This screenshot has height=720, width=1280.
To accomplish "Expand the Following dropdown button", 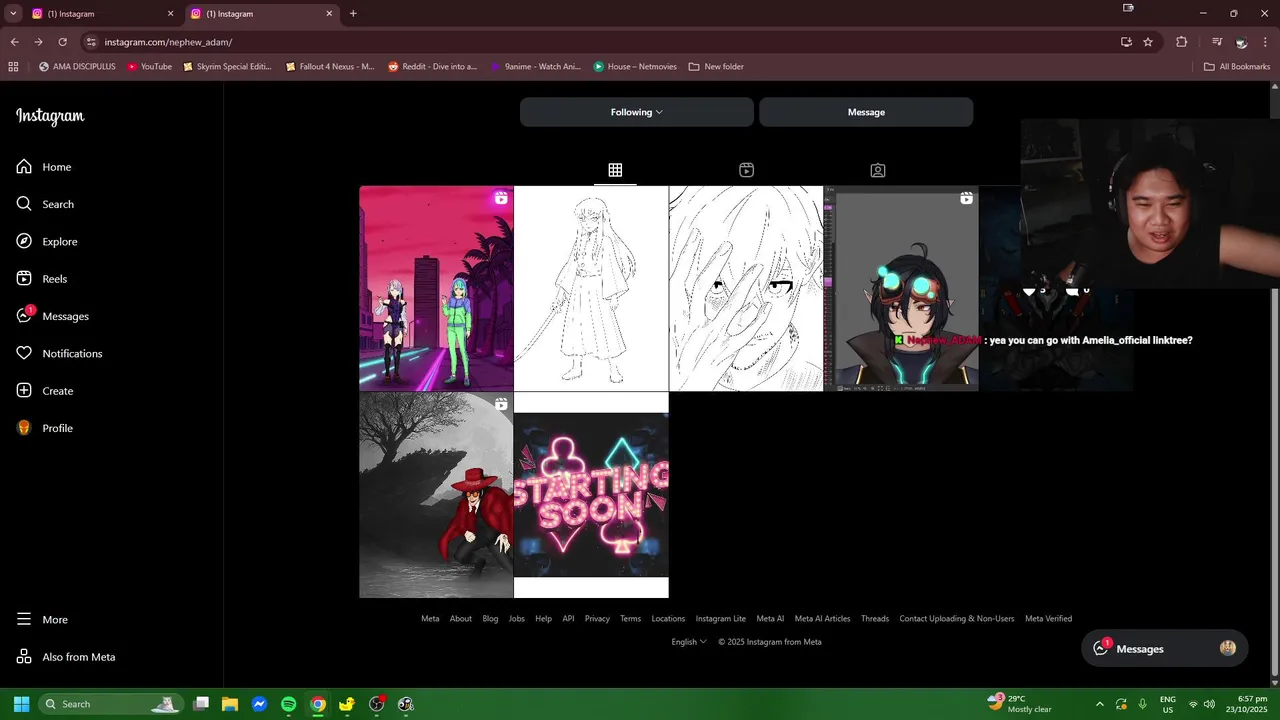I will tap(637, 112).
